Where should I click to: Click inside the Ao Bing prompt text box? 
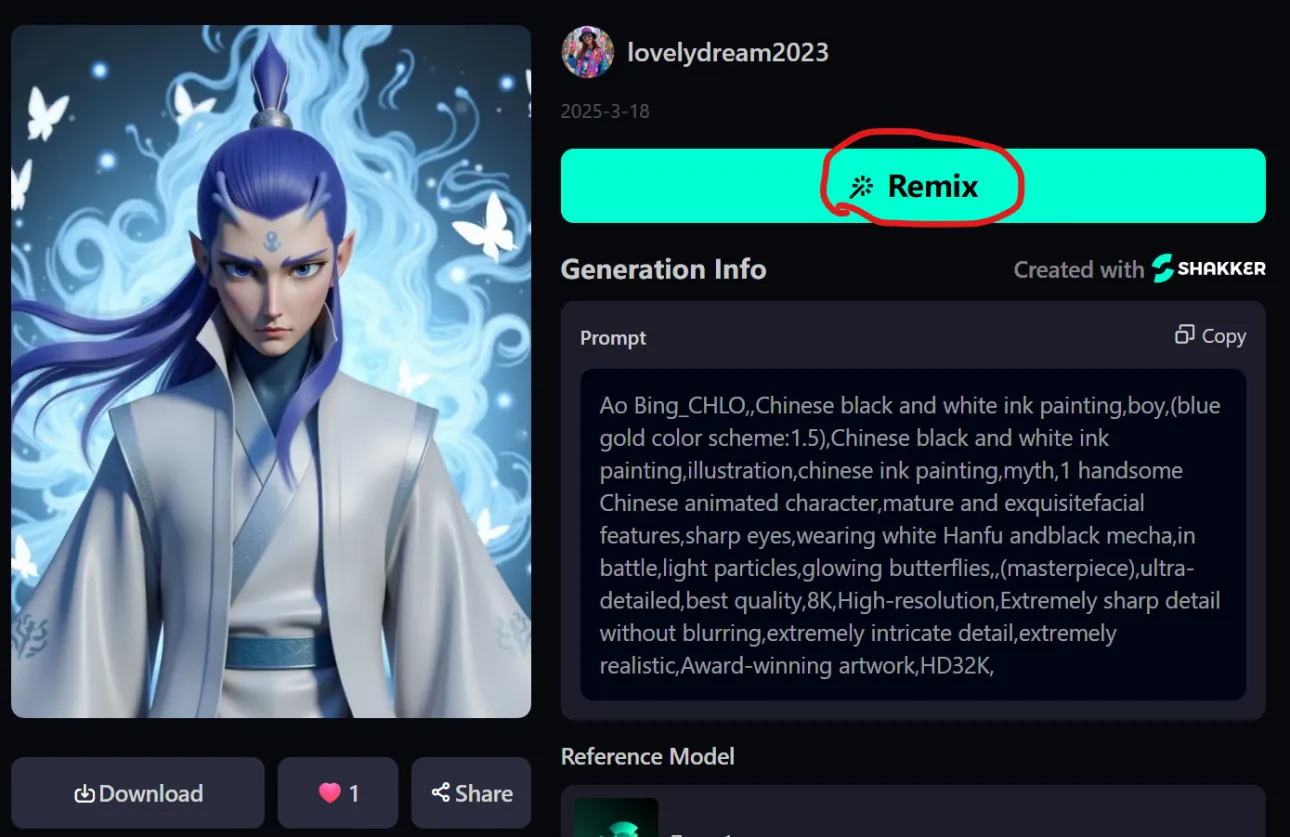(x=913, y=535)
